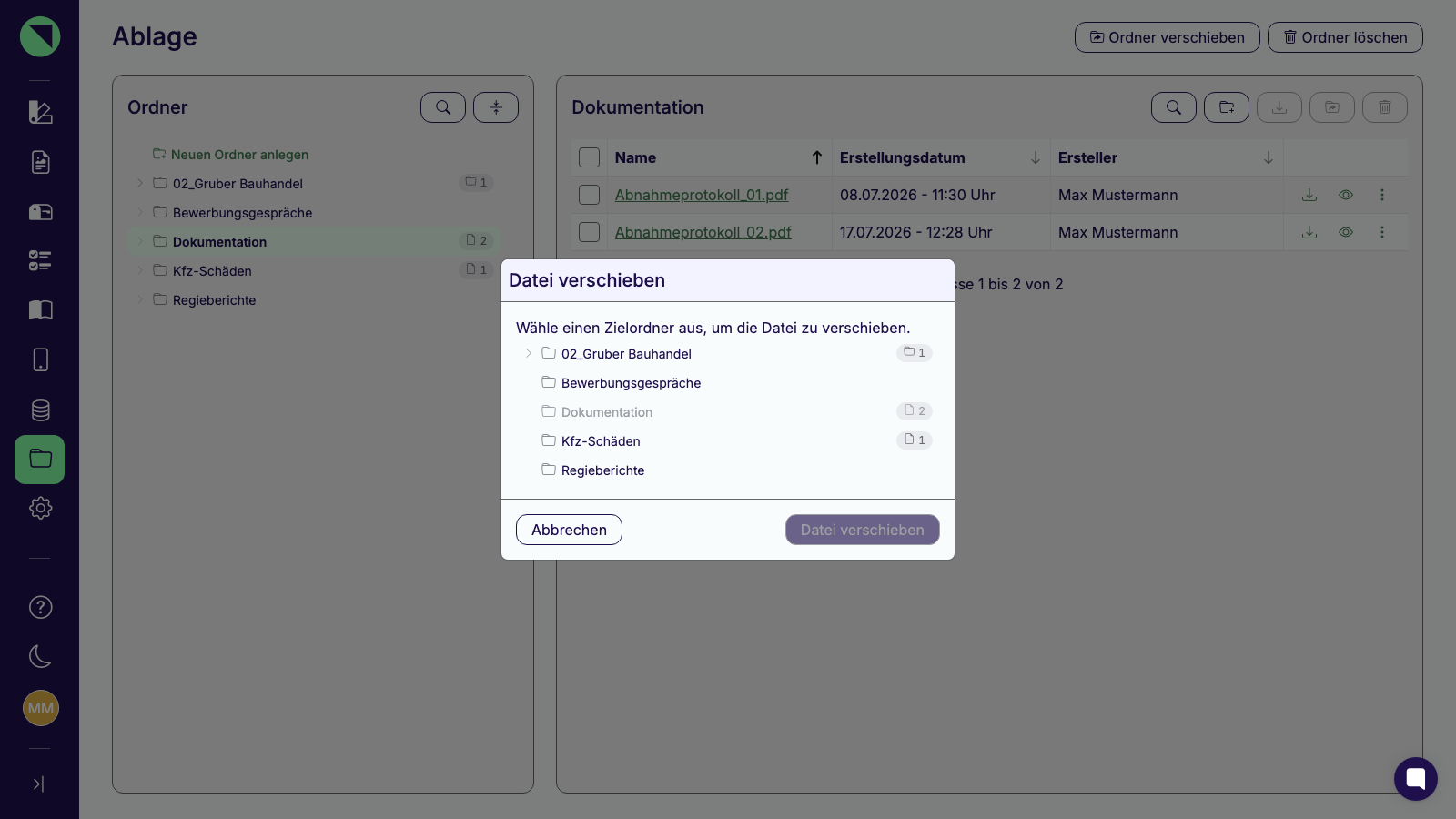Image resolution: width=1456 pixels, height=819 pixels.
Task: Click the new folder icon in Dokumentation toolbar
Action: pos(1227,107)
